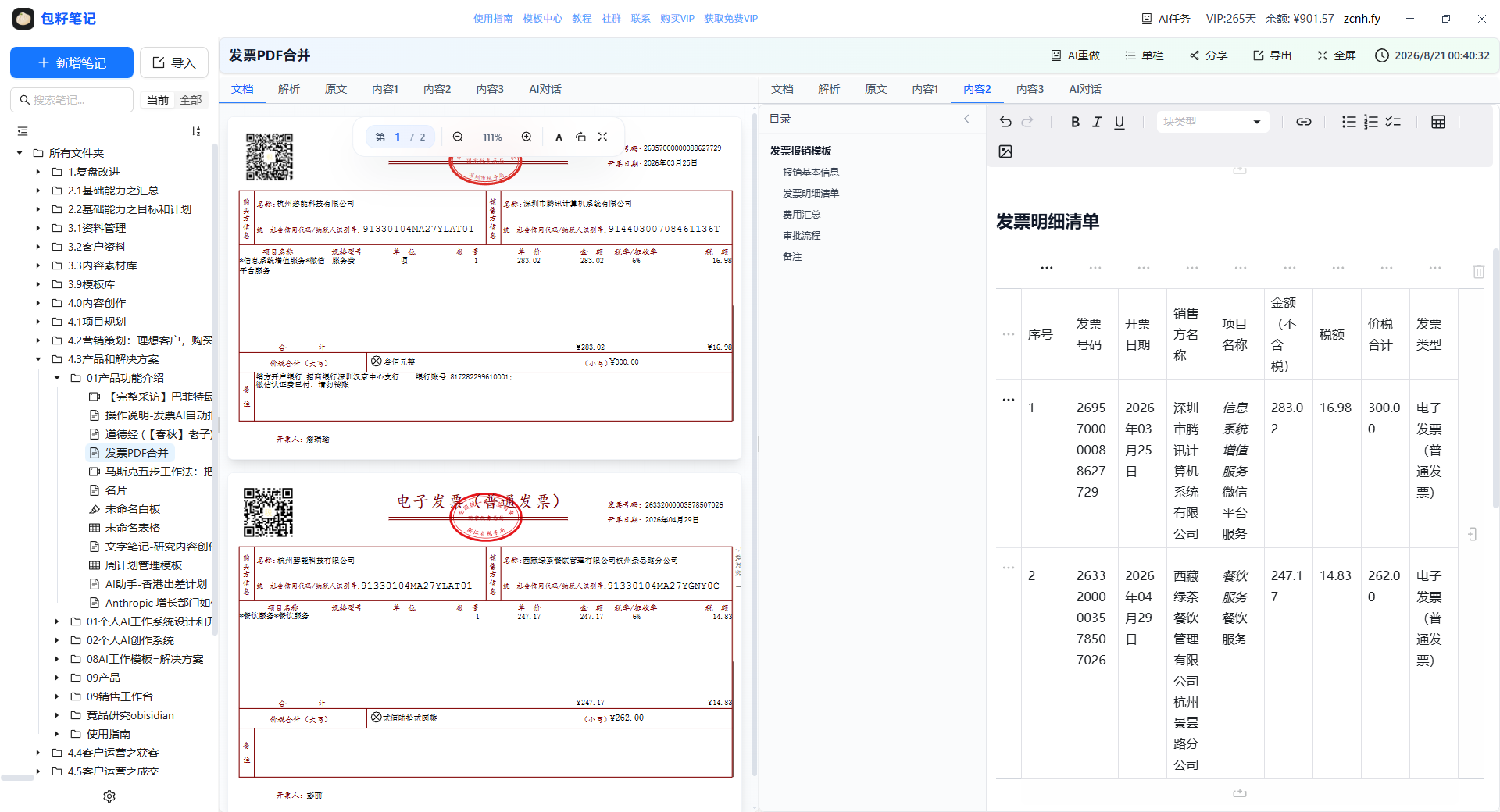Click the editor vertical scrollbar
This screenshot has width=1500, height=812.
1495,378
